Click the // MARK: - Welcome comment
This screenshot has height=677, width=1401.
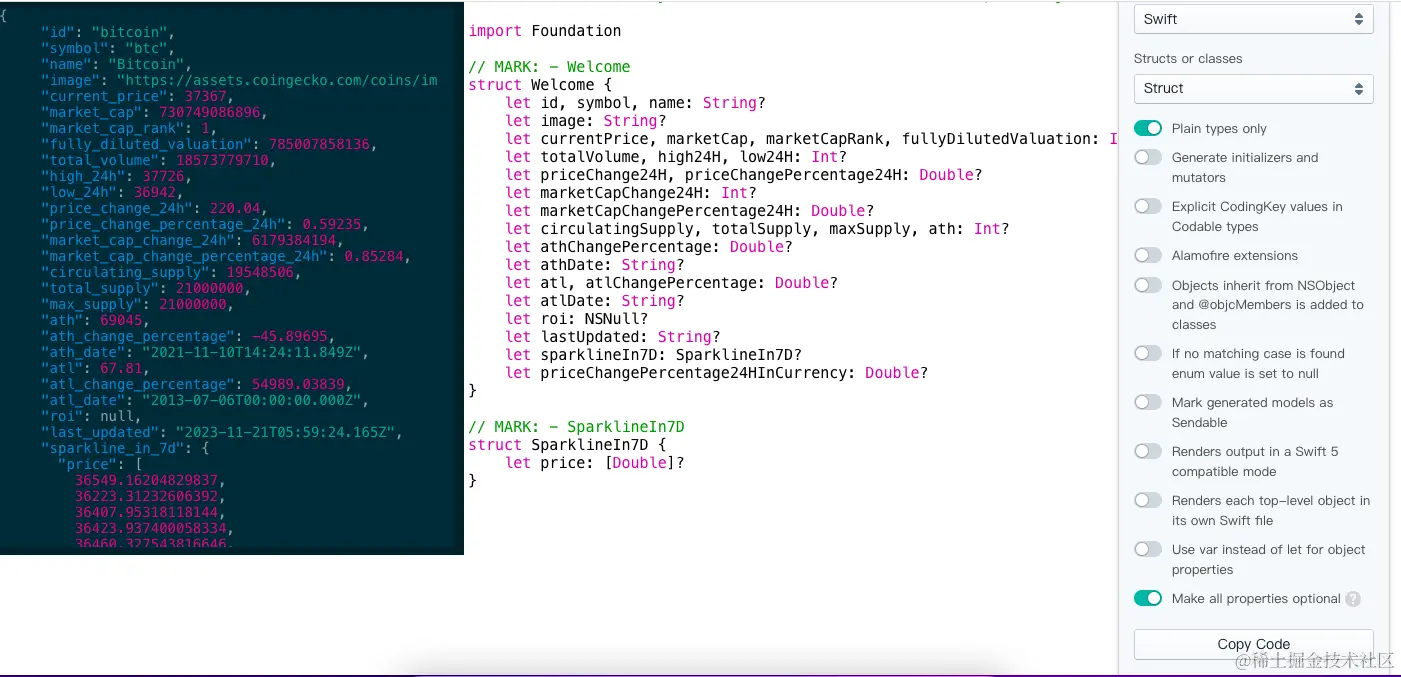click(549, 67)
